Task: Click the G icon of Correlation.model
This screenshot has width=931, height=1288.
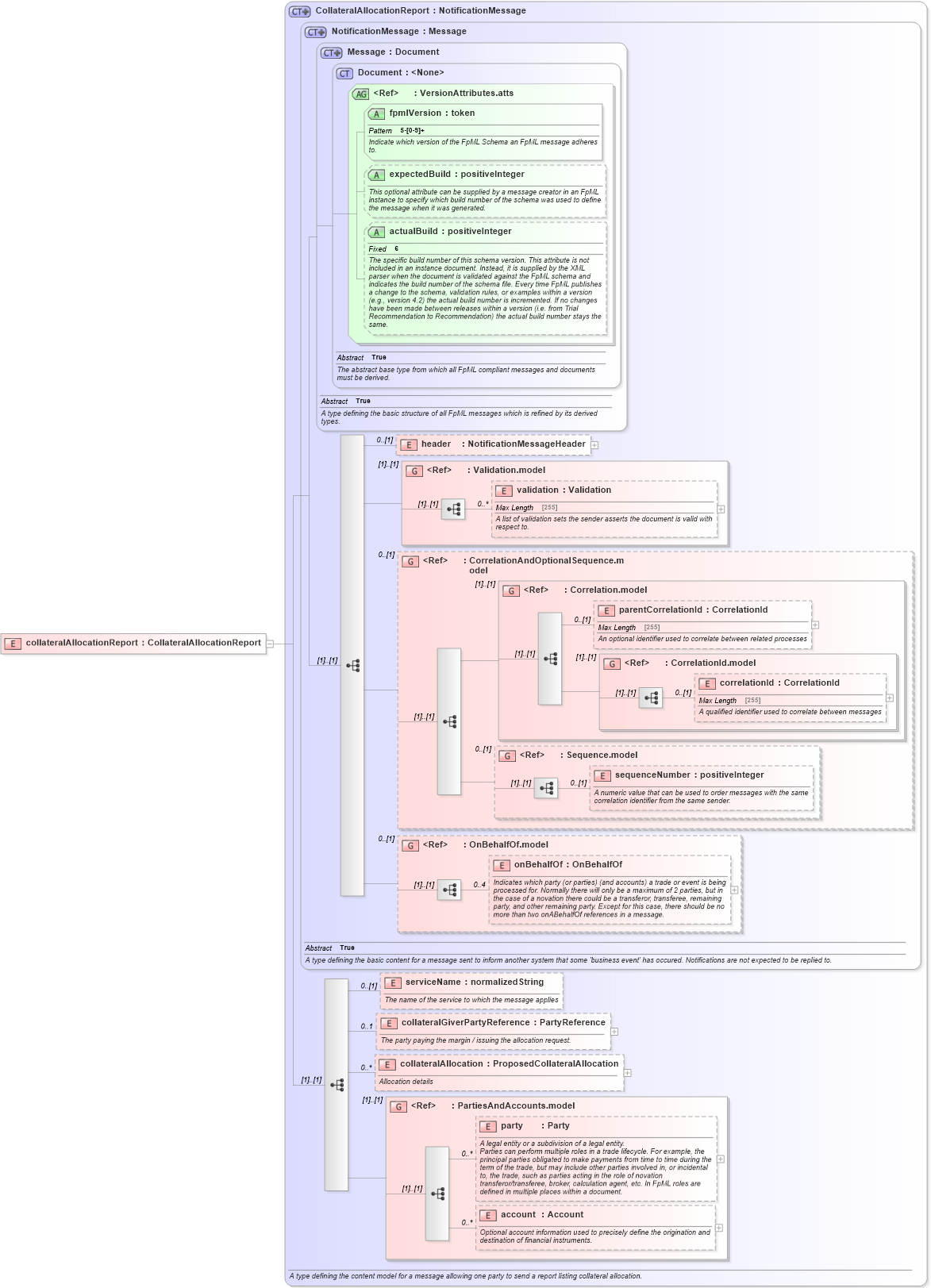Action: pyautogui.click(x=511, y=590)
